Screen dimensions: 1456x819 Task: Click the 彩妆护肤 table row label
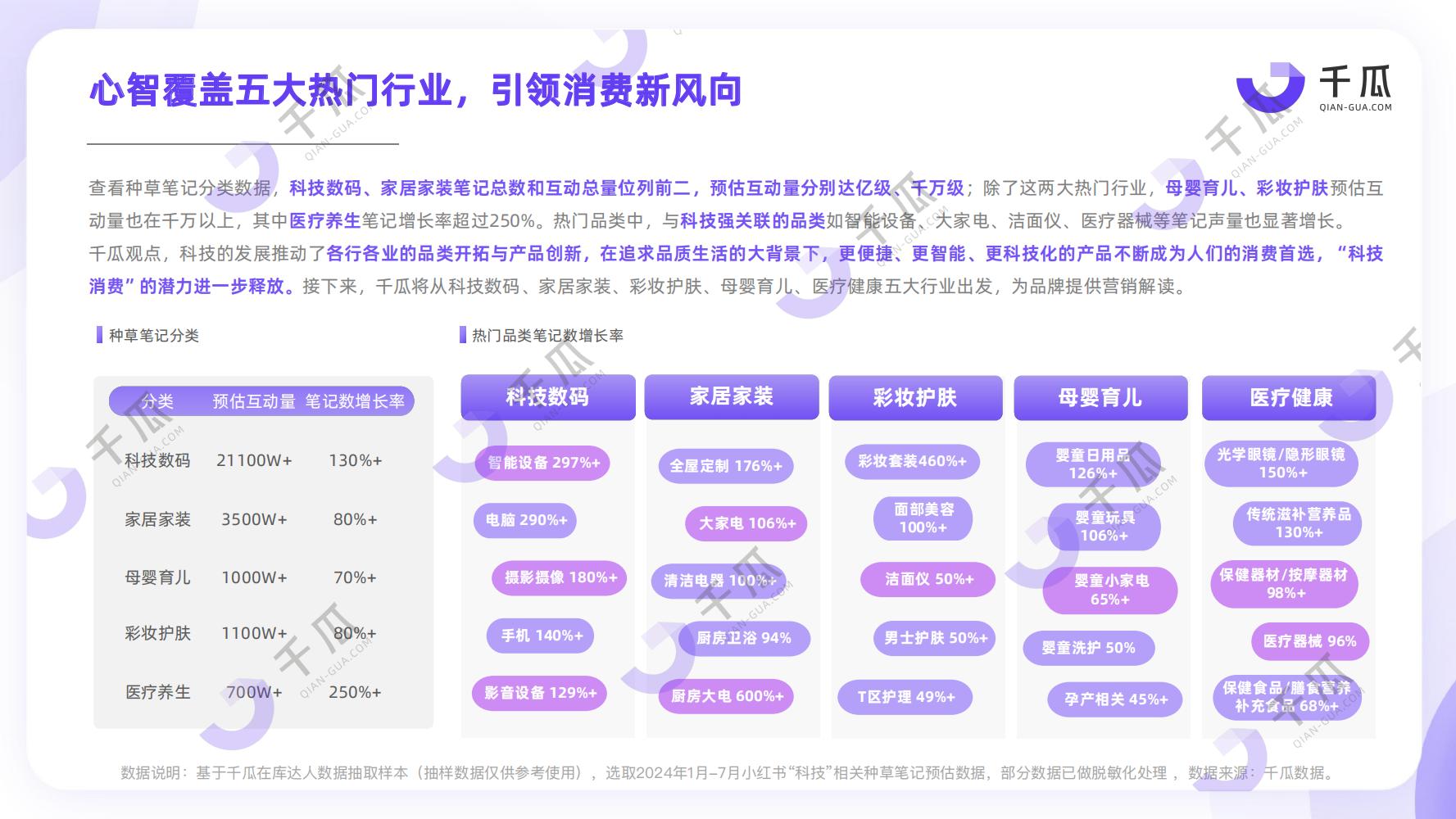[x=157, y=633]
